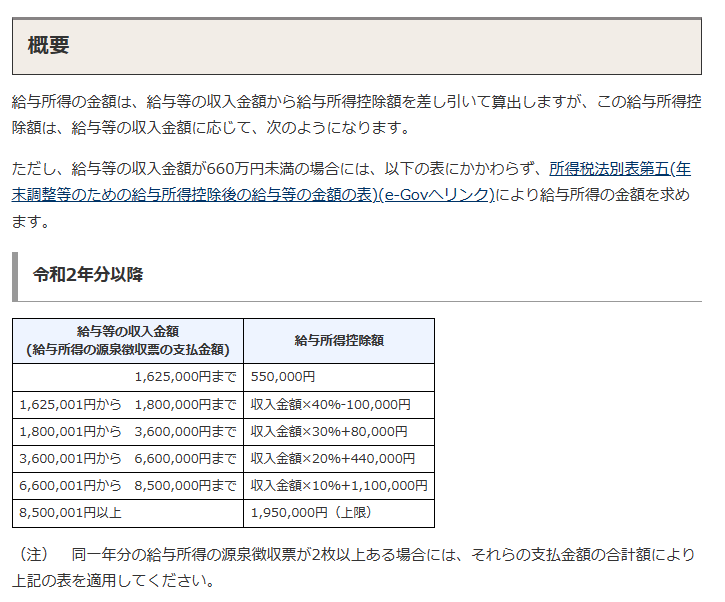Select the 給与所得控除額 column header
725x602 pixels.
(339, 341)
